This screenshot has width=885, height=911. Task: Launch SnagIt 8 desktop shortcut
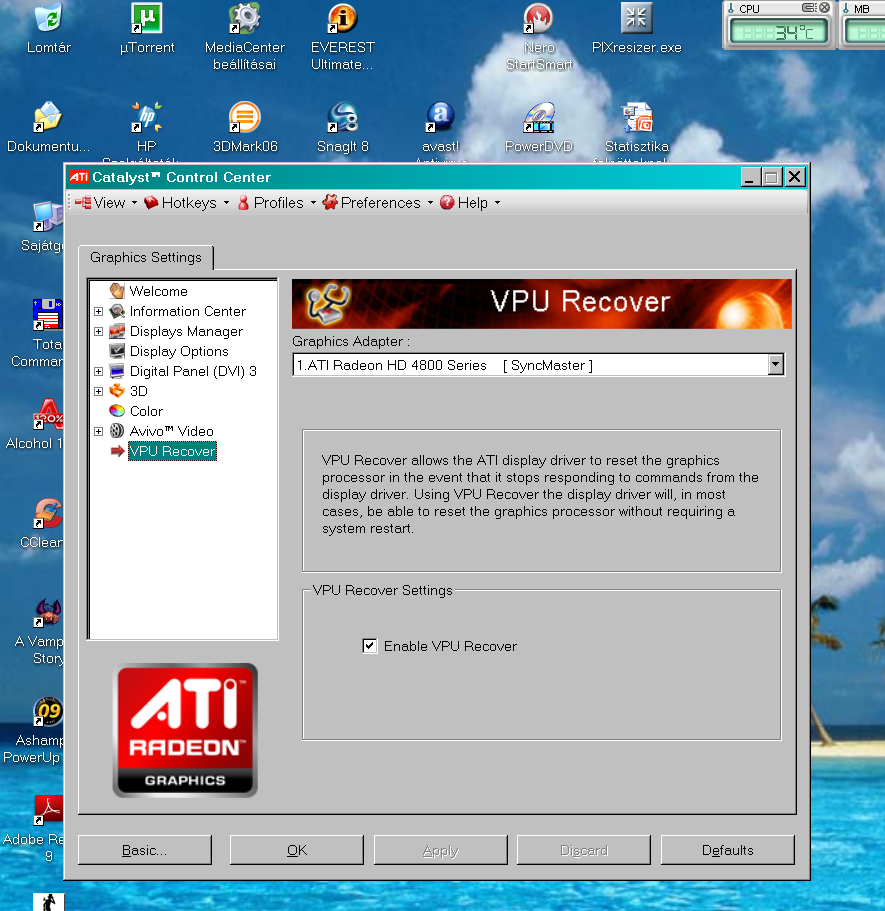pyautogui.click(x=343, y=117)
